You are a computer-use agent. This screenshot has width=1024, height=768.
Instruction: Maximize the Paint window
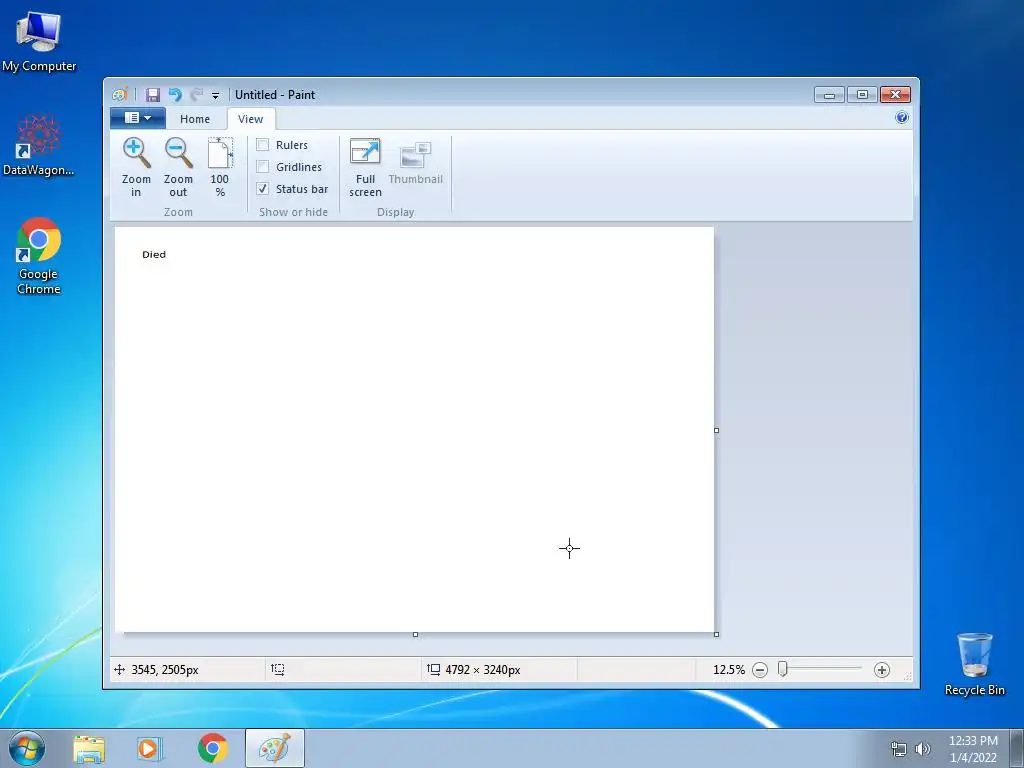coord(862,95)
